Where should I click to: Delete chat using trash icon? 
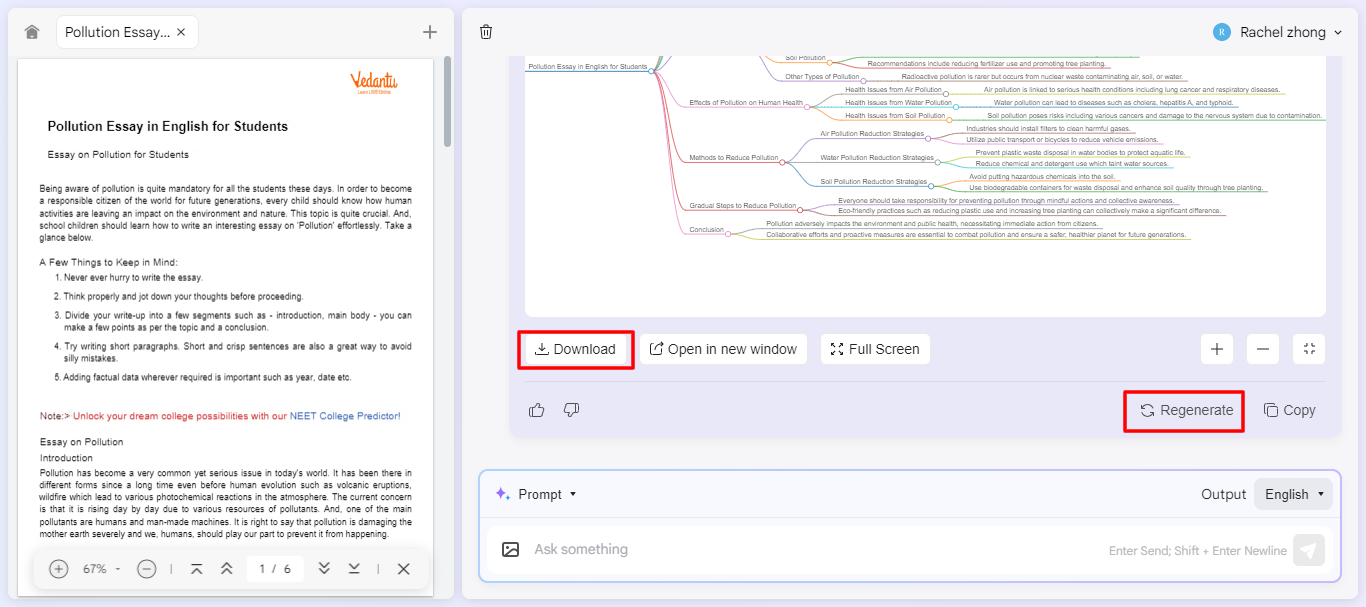(x=486, y=32)
